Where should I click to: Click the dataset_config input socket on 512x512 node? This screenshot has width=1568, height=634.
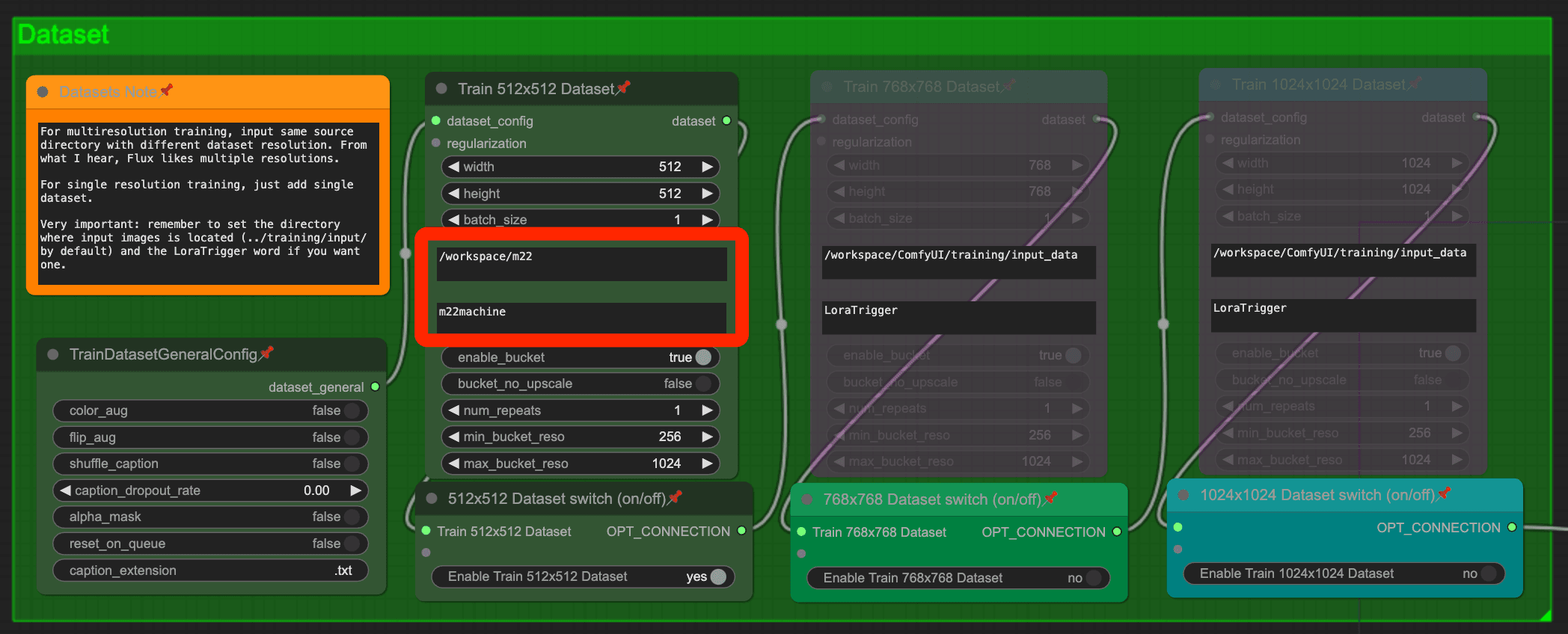click(x=435, y=120)
